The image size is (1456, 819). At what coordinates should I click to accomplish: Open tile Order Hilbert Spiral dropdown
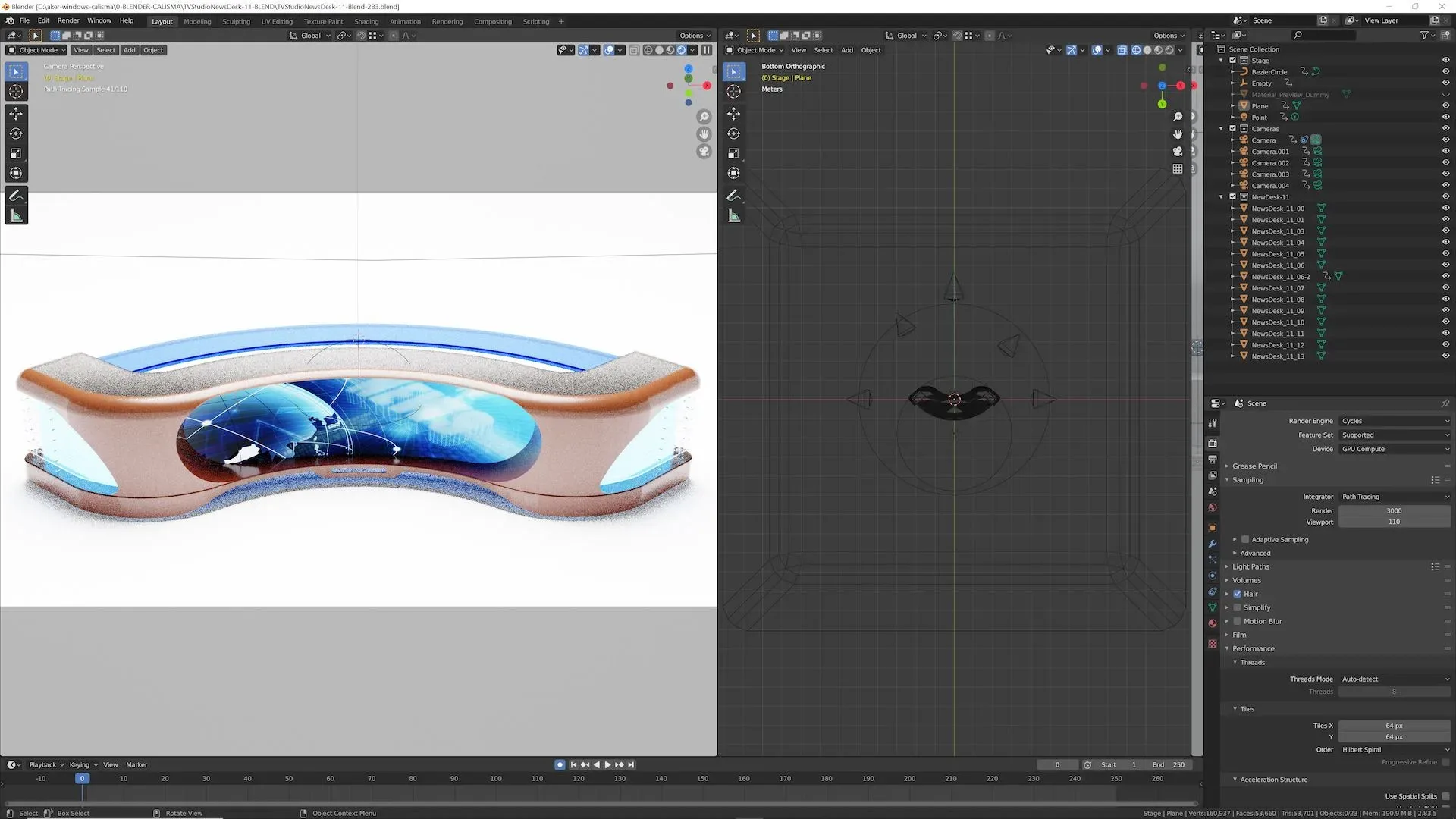point(1394,749)
